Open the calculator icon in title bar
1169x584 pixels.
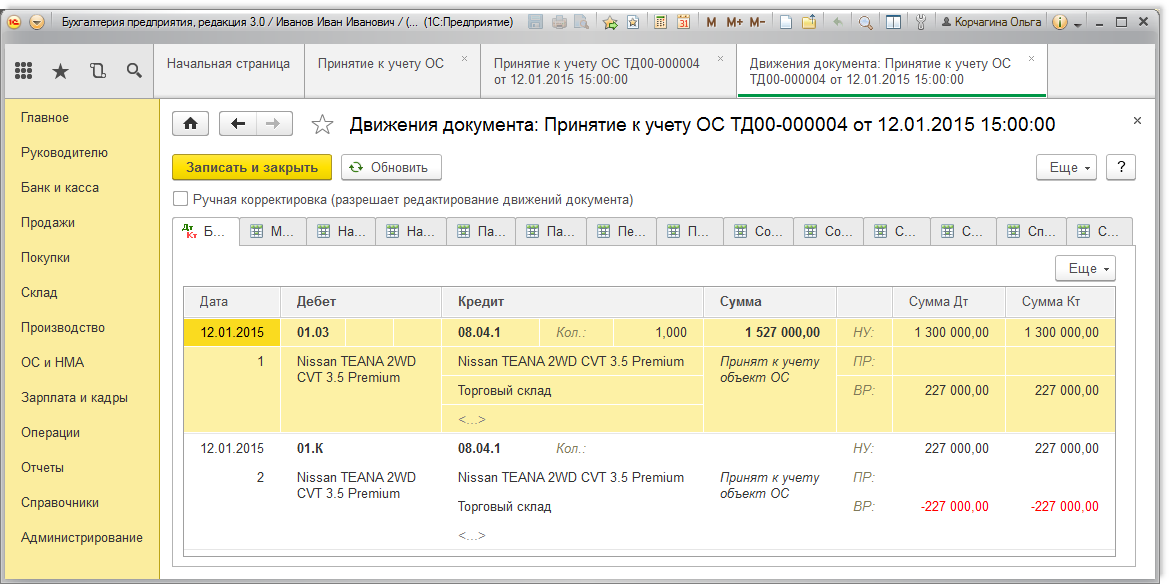tap(661, 22)
